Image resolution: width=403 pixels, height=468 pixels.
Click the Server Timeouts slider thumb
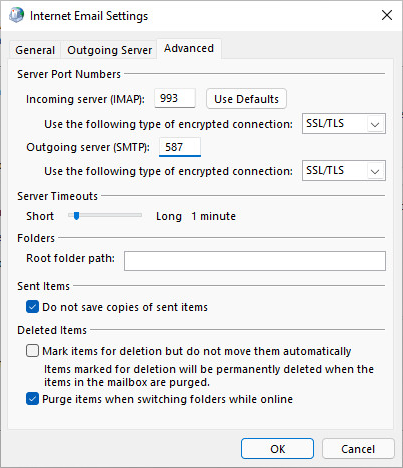pyautogui.click(x=76, y=216)
